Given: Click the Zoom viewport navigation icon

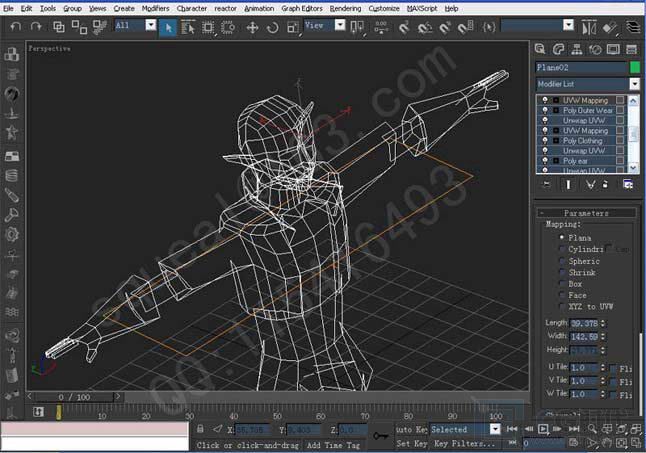Looking at the screenshot, I should [x=592, y=429].
